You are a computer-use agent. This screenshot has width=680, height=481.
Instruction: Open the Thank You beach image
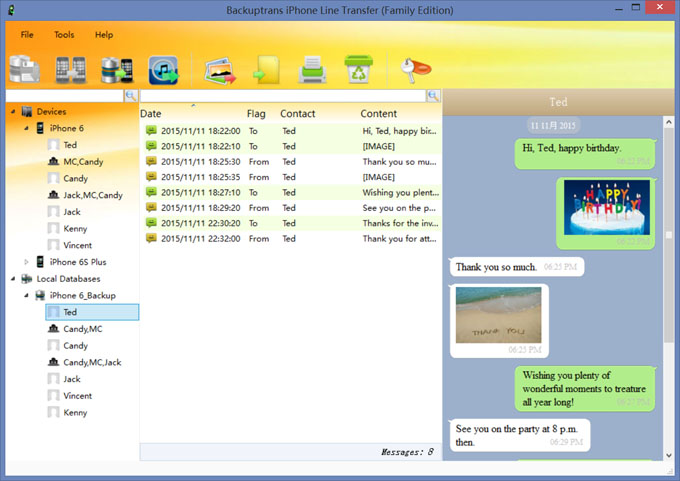coord(498,315)
